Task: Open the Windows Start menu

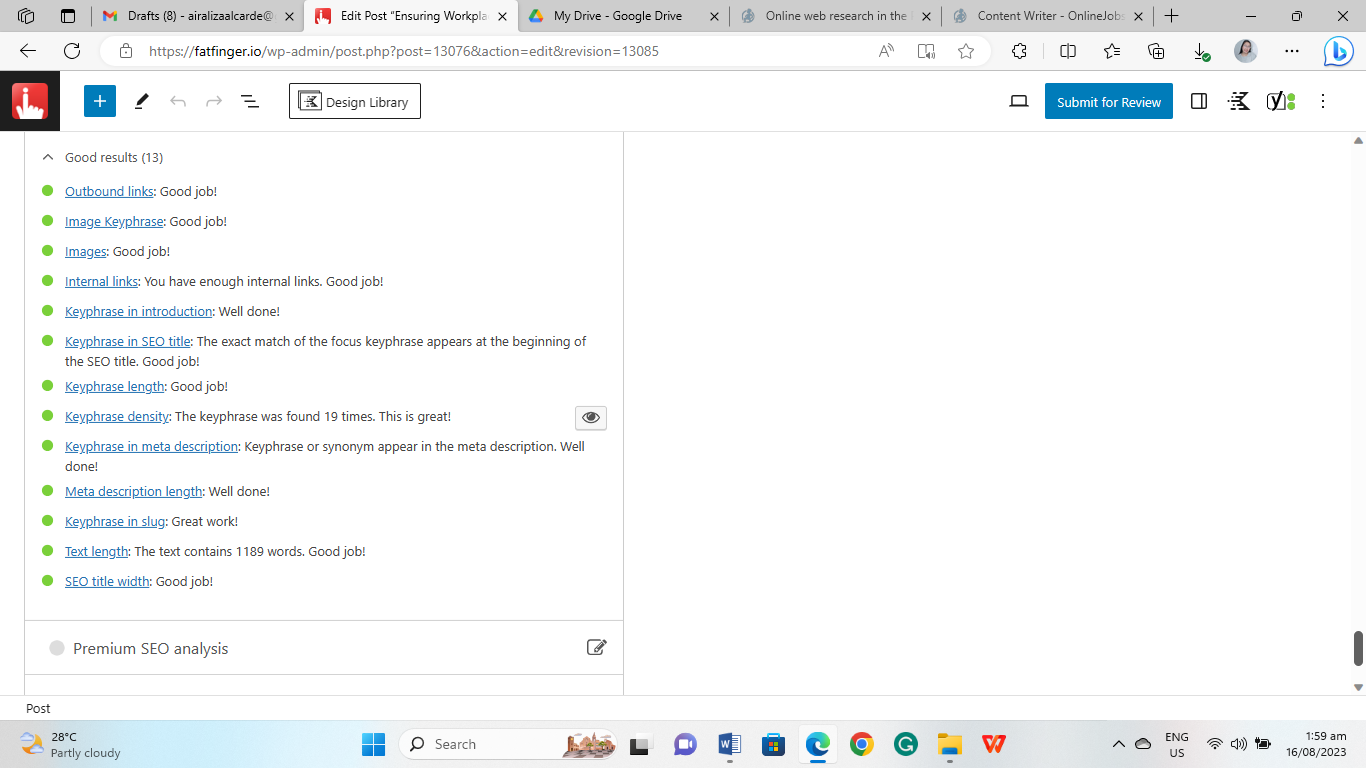Action: (x=373, y=744)
